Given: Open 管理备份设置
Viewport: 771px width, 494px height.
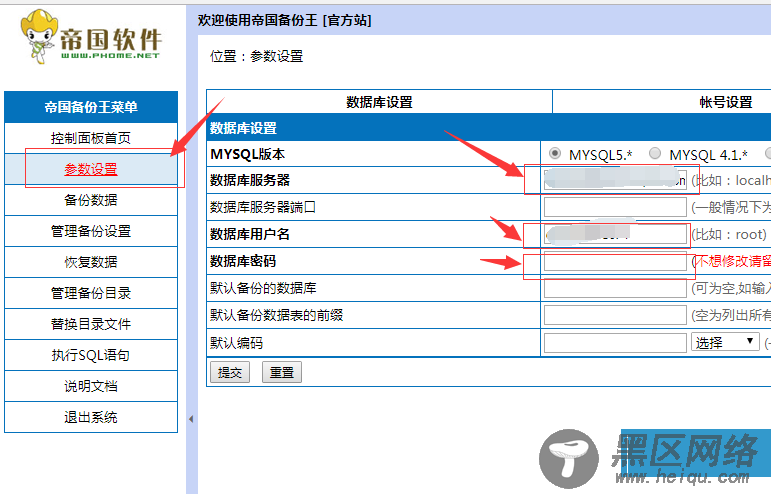Looking at the screenshot, I should click(x=91, y=231).
